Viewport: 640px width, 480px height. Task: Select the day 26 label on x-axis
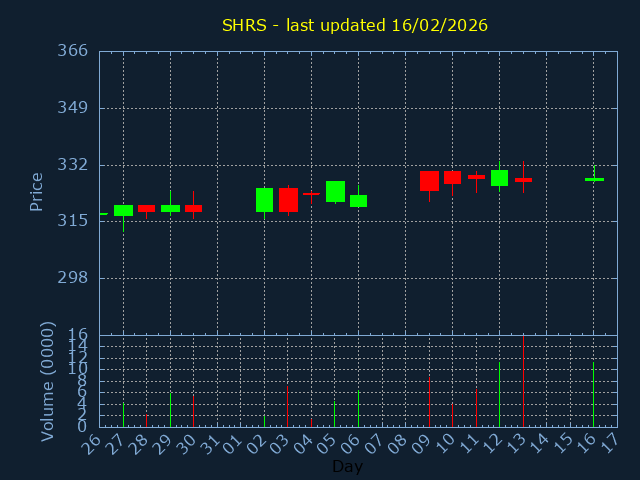tap(91, 443)
